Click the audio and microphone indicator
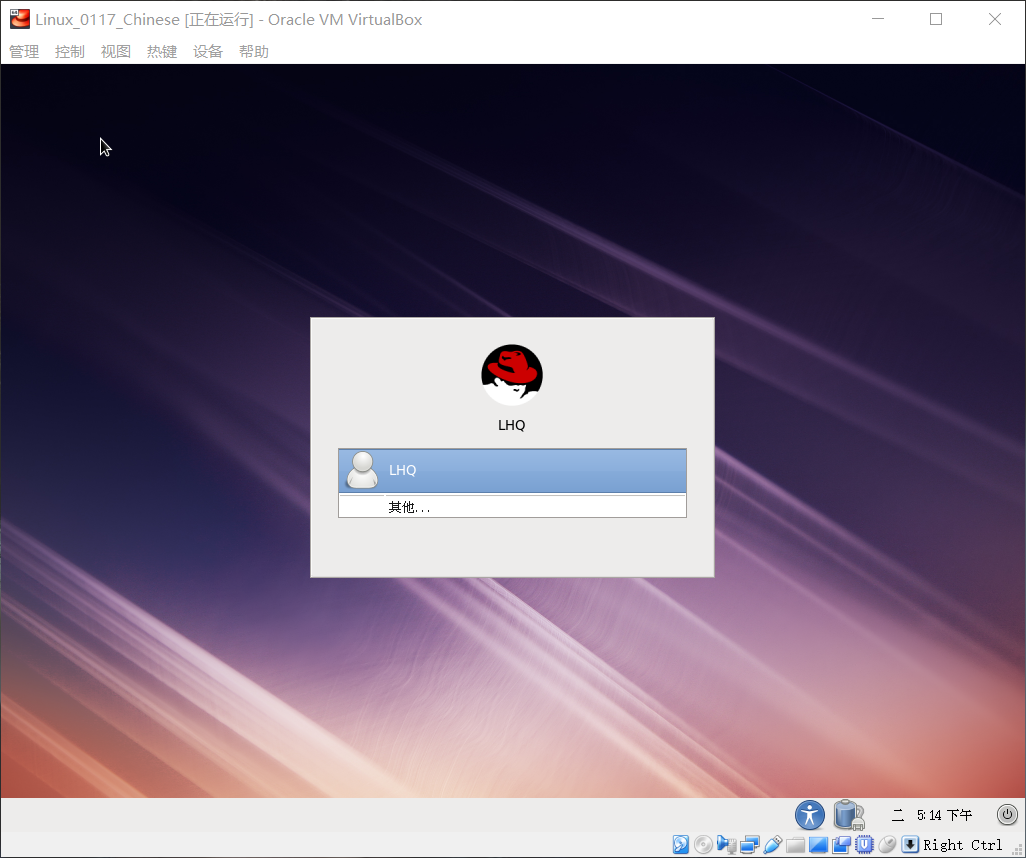1026x858 pixels. 726,845
